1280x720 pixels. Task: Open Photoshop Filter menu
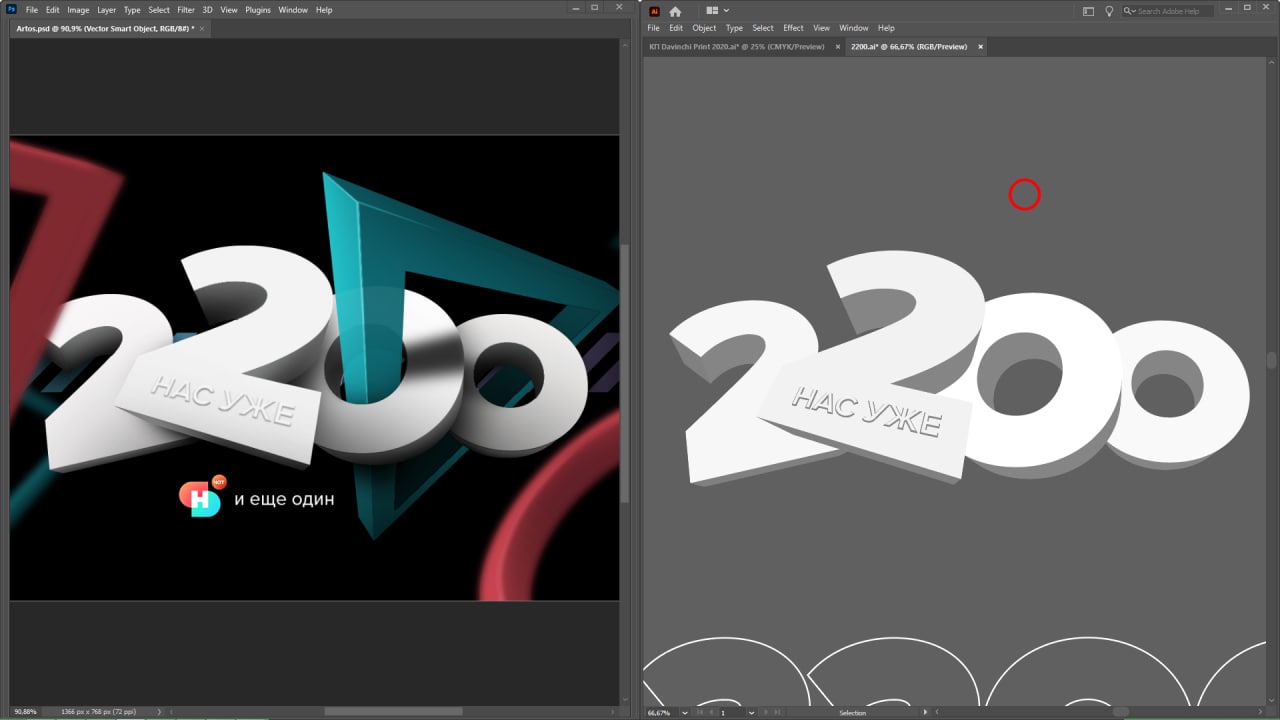[186, 10]
